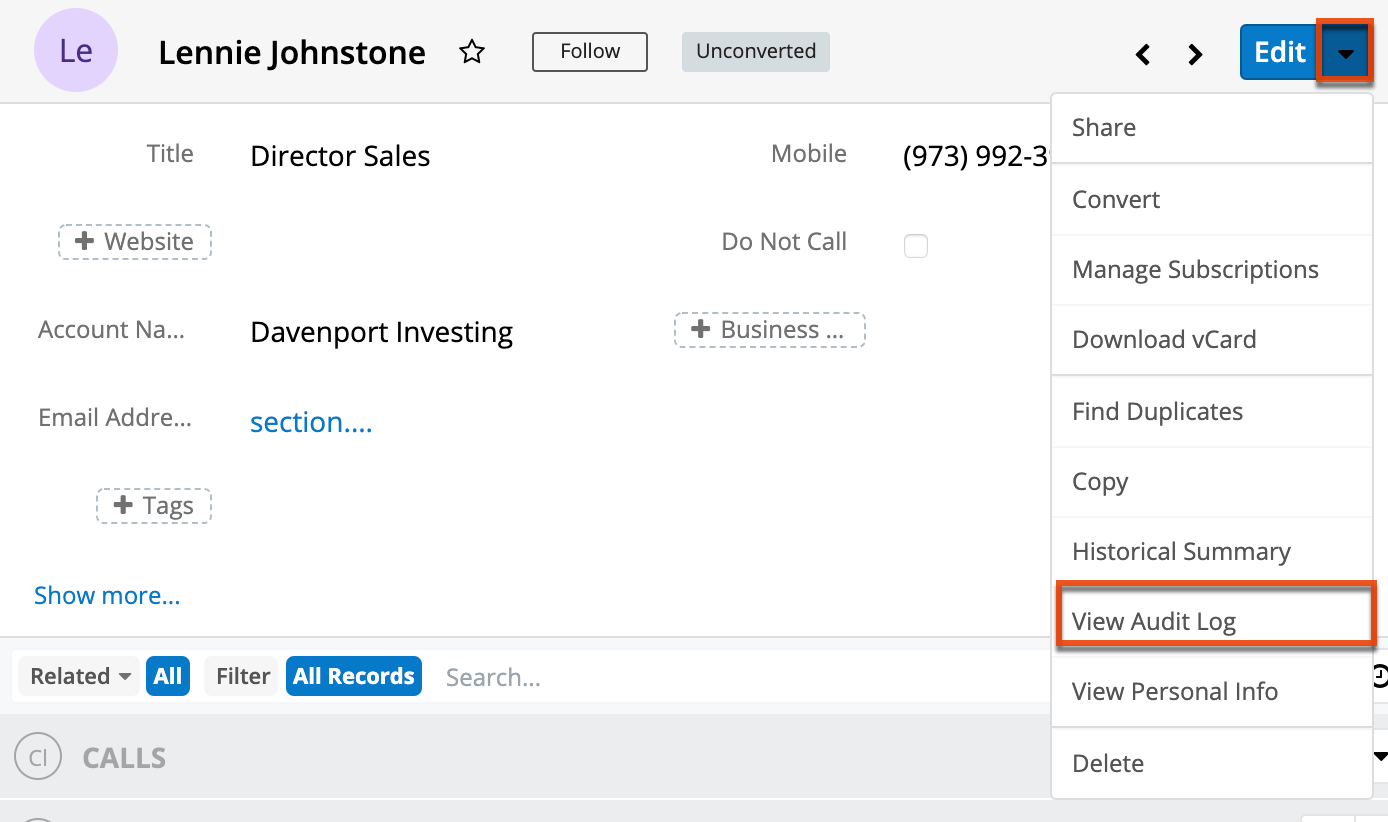Enable the Do Not Call checkbox
1388x822 pixels.
[915, 245]
